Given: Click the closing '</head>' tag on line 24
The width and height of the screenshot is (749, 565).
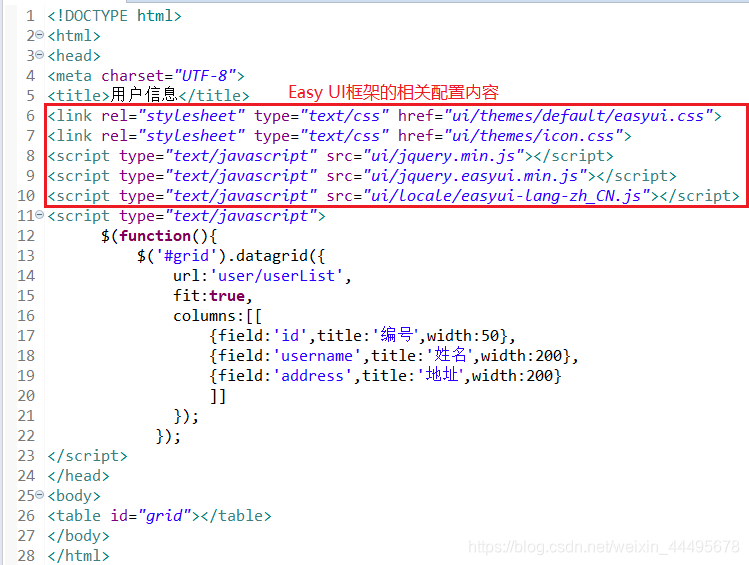Looking at the screenshot, I should pyautogui.click(x=78, y=476).
